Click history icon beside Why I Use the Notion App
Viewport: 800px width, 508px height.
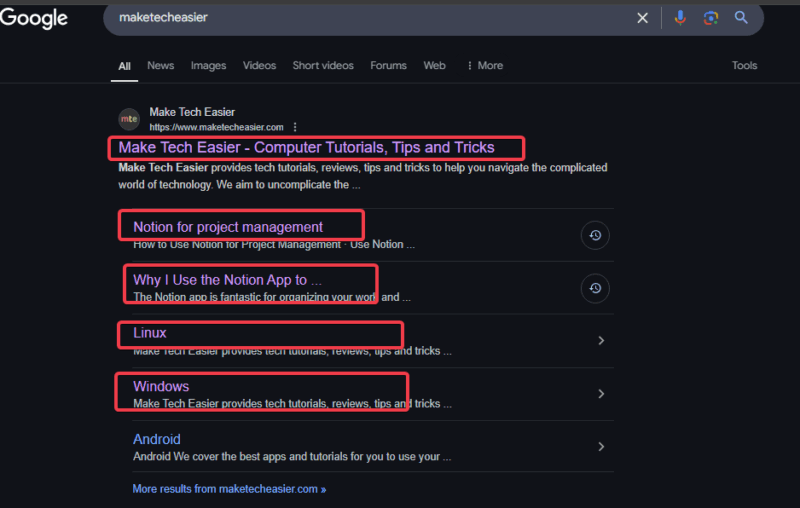pyautogui.click(x=595, y=288)
